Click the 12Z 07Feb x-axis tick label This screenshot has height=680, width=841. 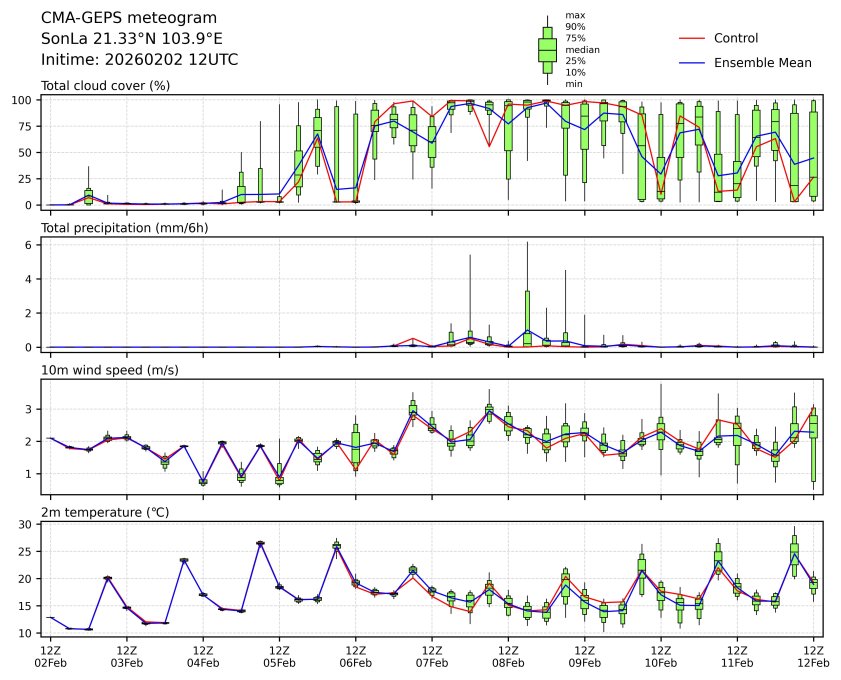click(x=432, y=656)
